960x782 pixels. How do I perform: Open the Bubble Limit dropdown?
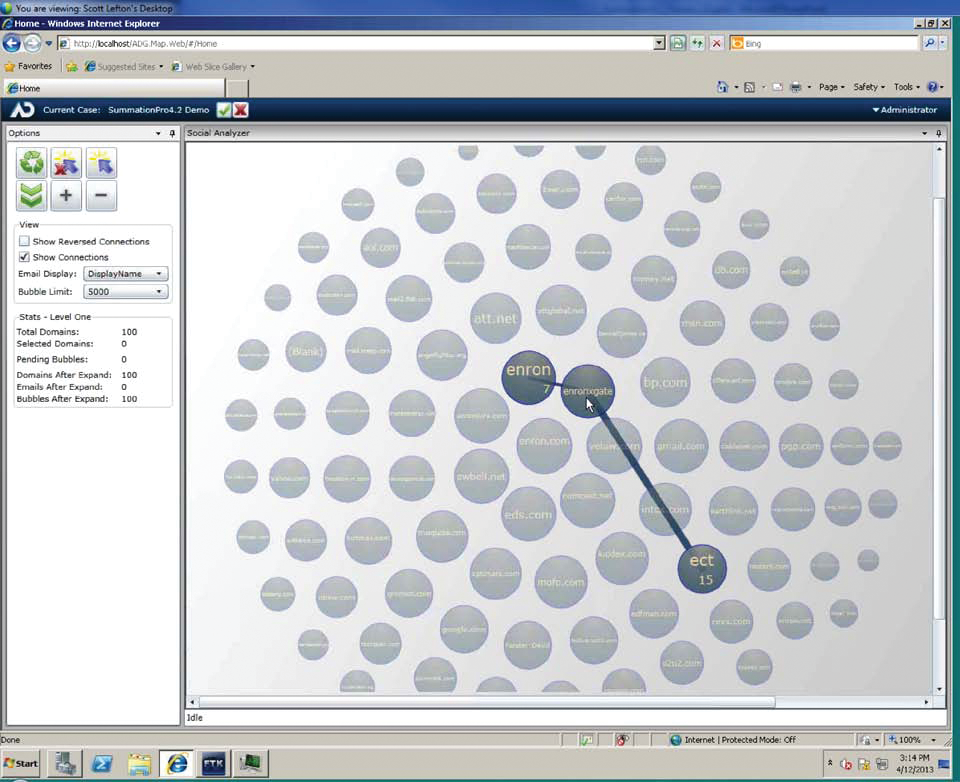(126, 292)
